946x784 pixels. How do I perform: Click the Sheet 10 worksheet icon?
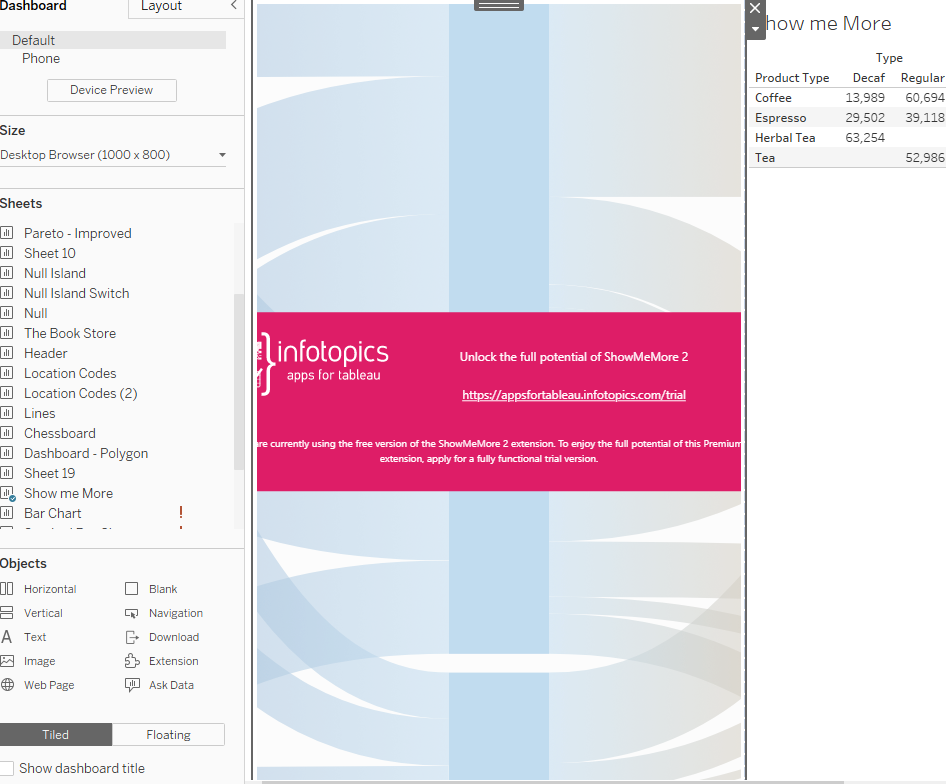7,253
